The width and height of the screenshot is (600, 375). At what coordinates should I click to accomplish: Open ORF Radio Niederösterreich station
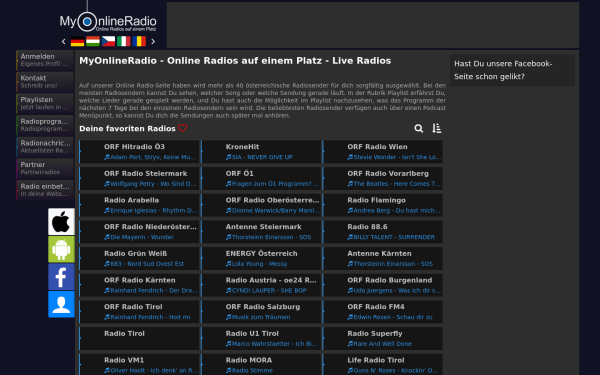coord(139,232)
